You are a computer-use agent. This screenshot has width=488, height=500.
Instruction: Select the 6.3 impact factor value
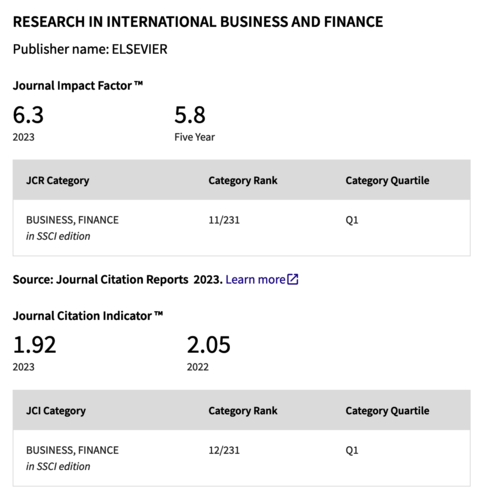click(28, 115)
